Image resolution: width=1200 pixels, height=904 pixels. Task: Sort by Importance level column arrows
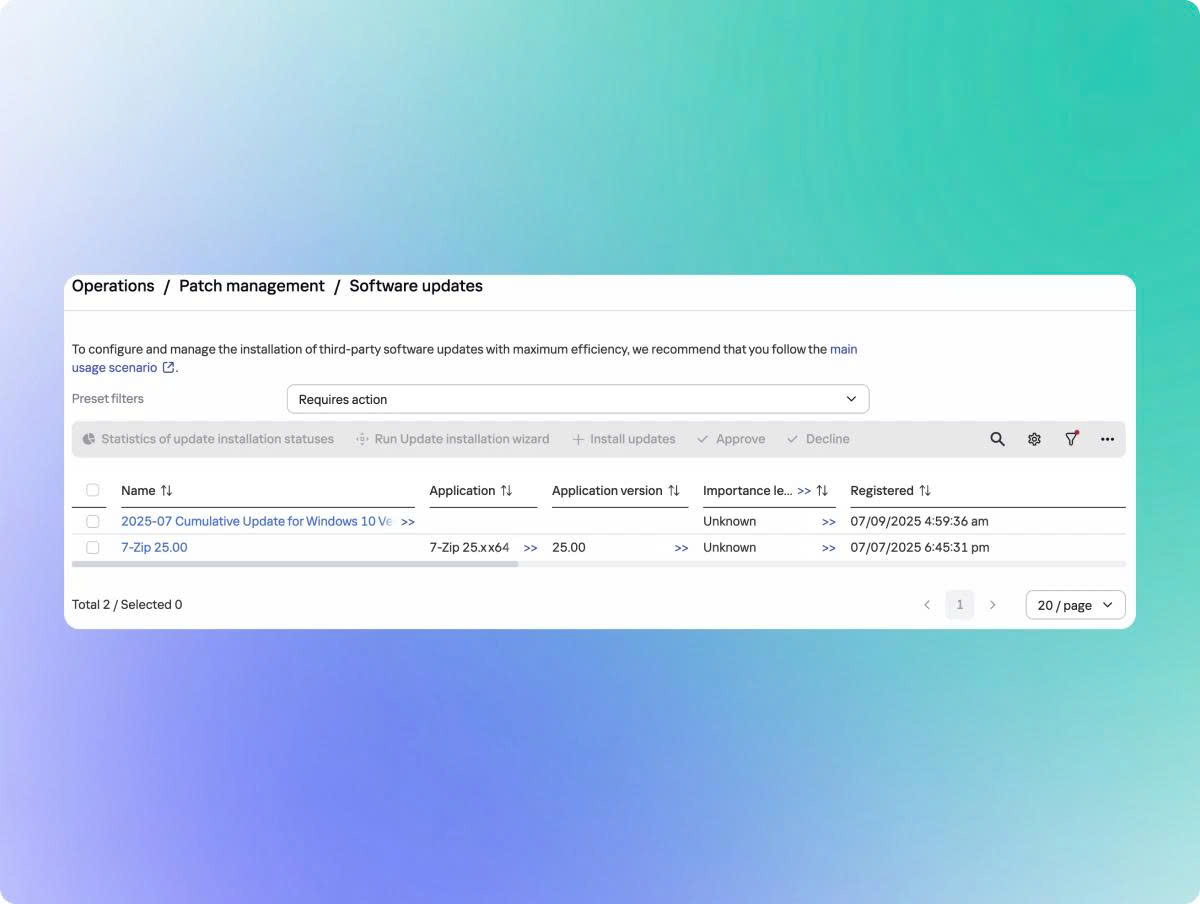(822, 491)
